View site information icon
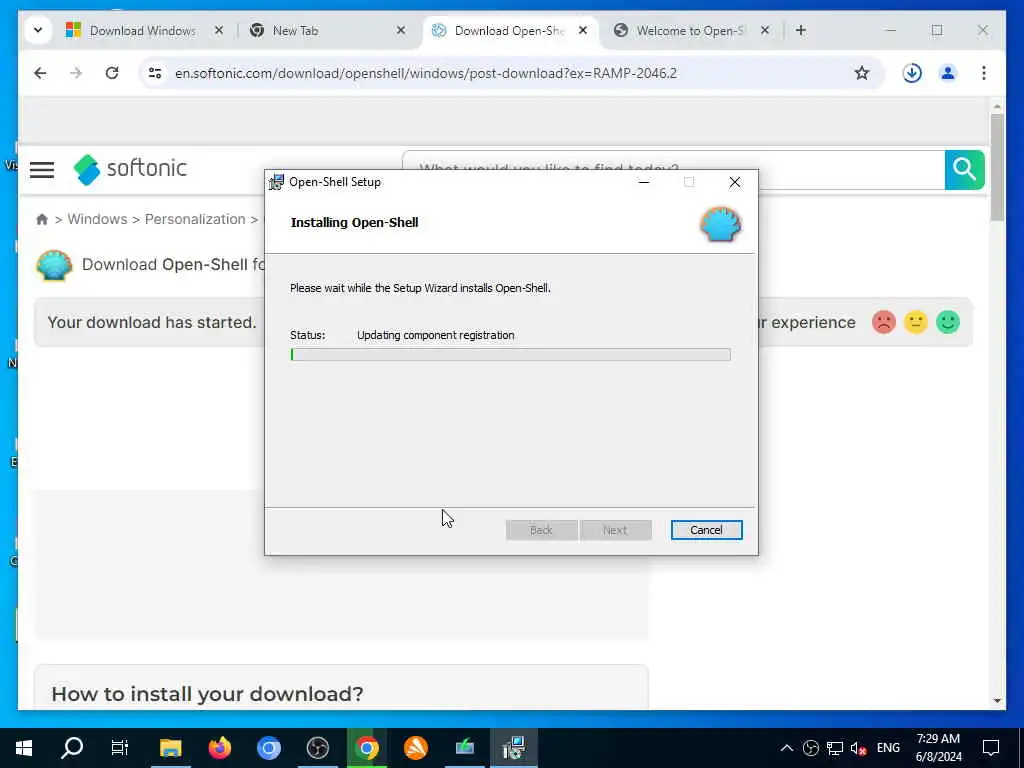This screenshot has height=768, width=1024. click(x=155, y=73)
